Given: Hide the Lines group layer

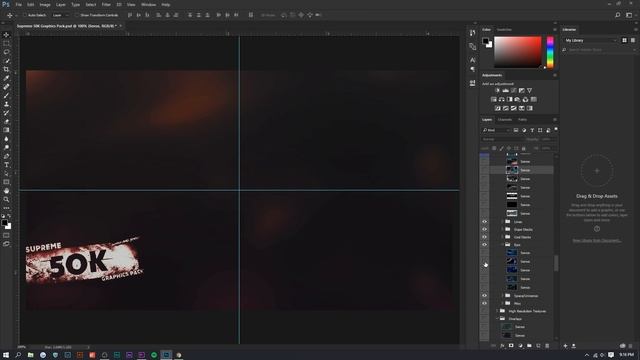Looking at the screenshot, I should tap(484, 222).
